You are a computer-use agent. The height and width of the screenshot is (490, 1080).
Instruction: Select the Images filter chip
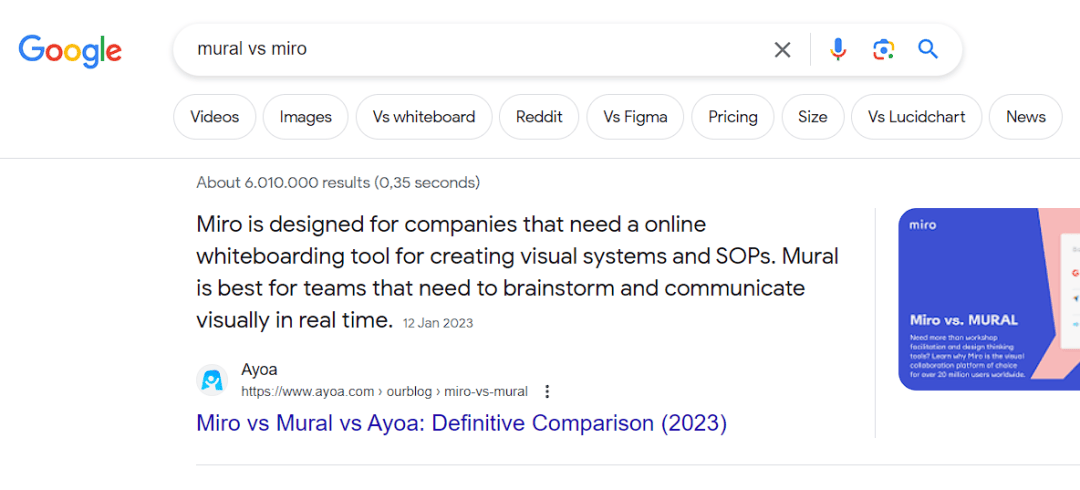(306, 117)
